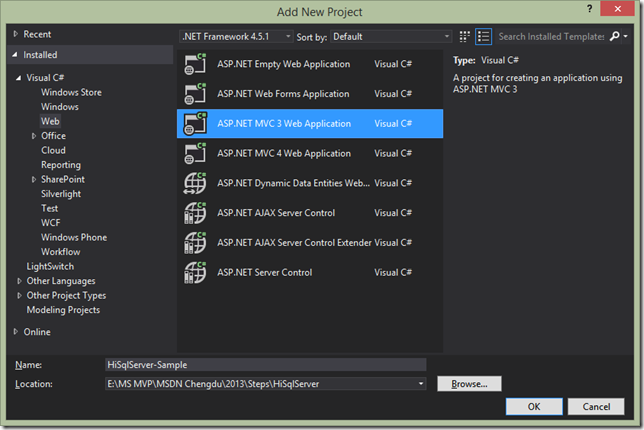Viewport: 644px width, 430px height.
Task: Select the Windows Store category
Action: click(x=71, y=92)
